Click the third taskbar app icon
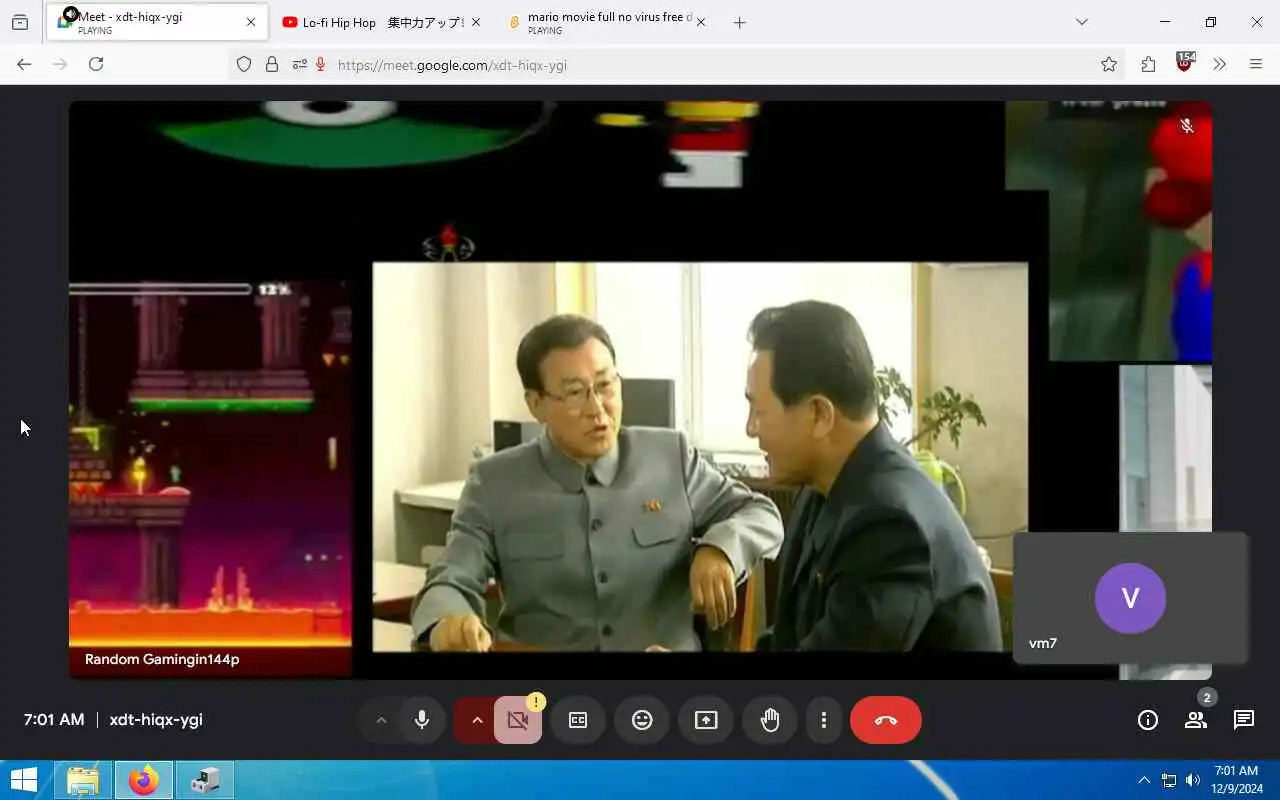The height and width of the screenshot is (800, 1280). 205,780
